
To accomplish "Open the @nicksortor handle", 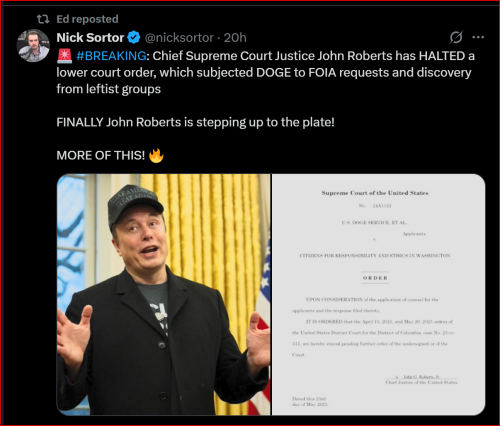I will pyautogui.click(x=179, y=38).
